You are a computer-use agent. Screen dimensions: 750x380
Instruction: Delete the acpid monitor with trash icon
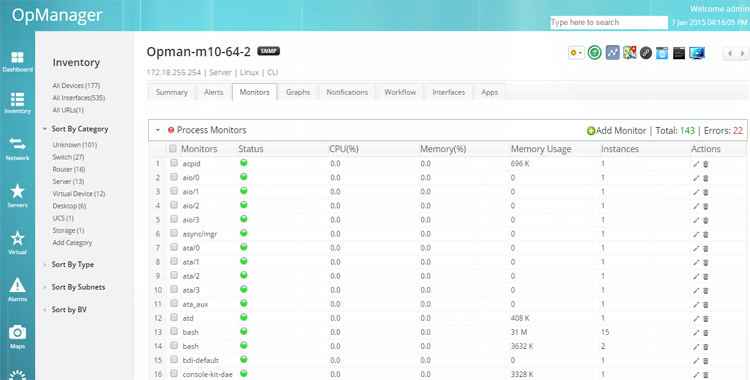click(706, 164)
